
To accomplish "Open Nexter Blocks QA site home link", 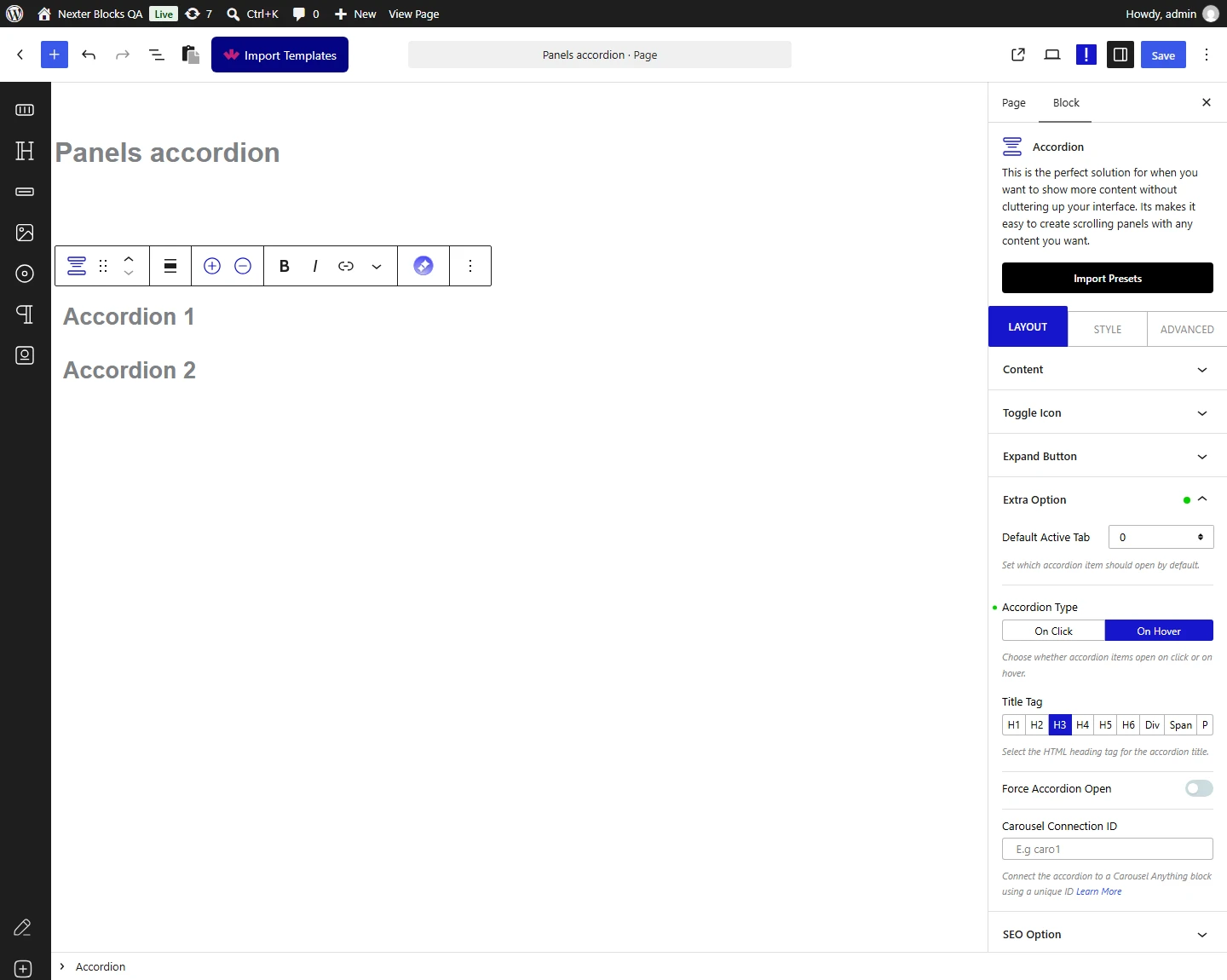I will click(90, 14).
